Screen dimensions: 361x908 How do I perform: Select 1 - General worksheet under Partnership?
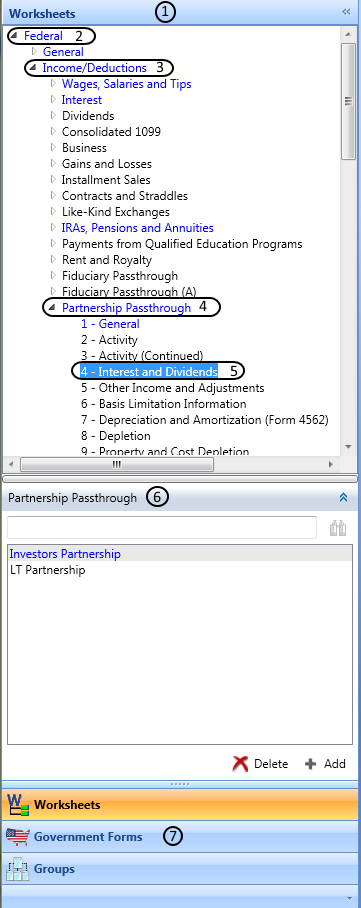point(110,324)
